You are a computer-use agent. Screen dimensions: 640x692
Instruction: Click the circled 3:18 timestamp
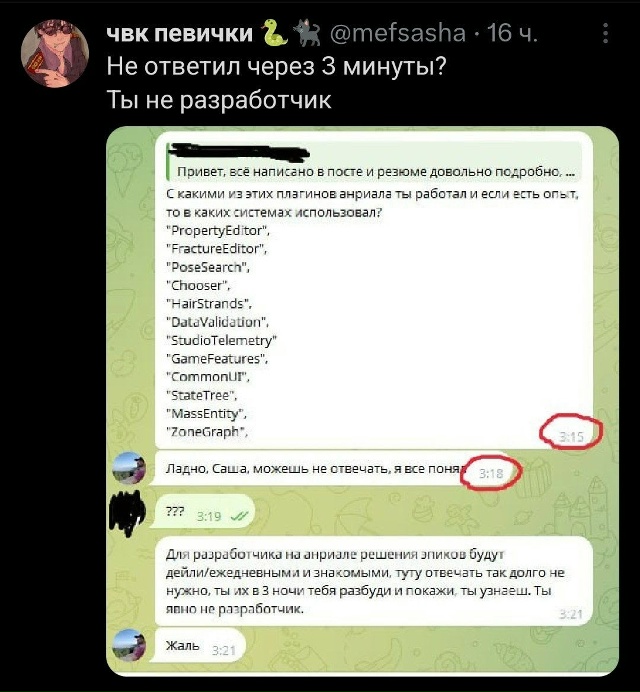[x=491, y=474]
